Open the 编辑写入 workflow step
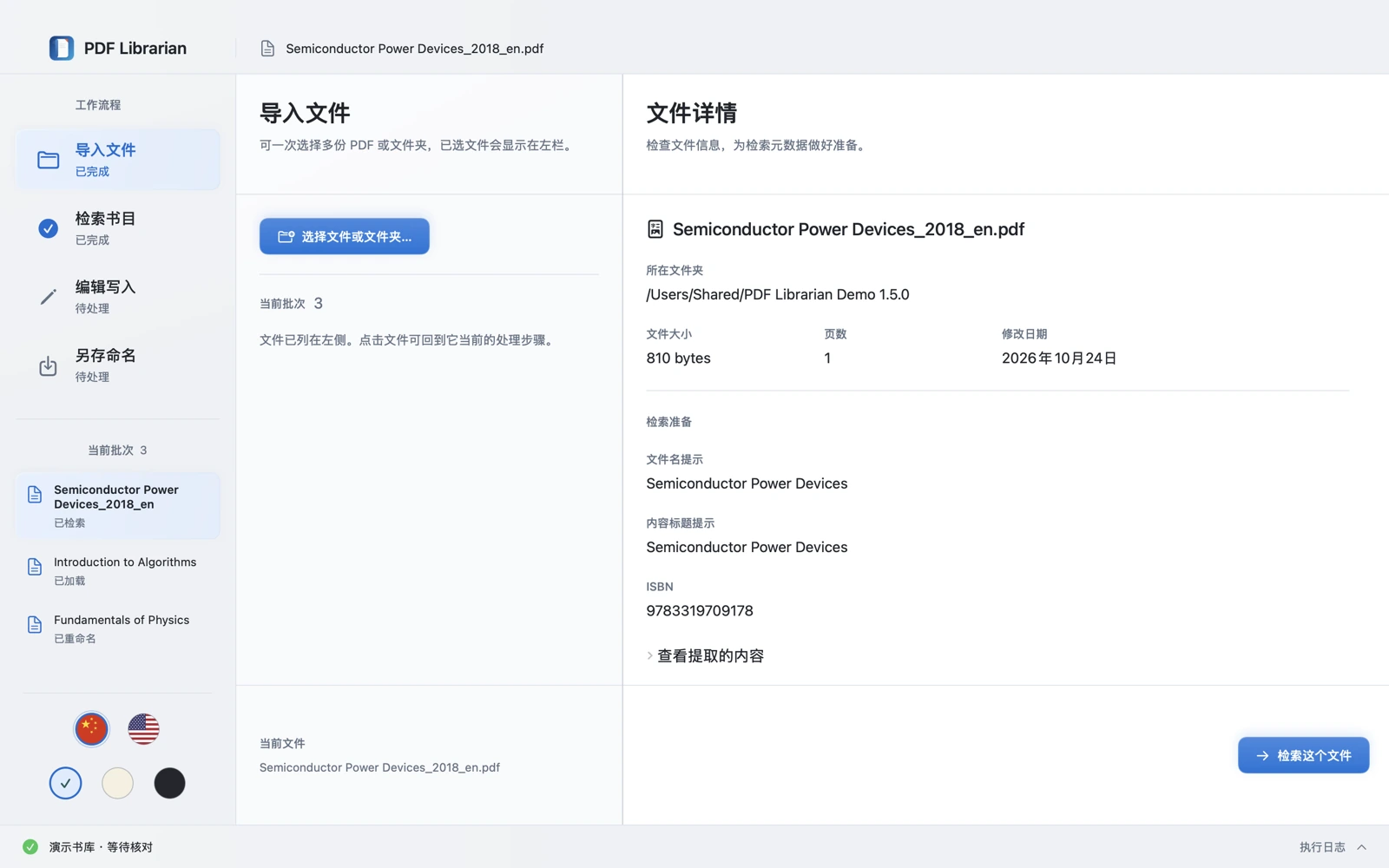 118,297
